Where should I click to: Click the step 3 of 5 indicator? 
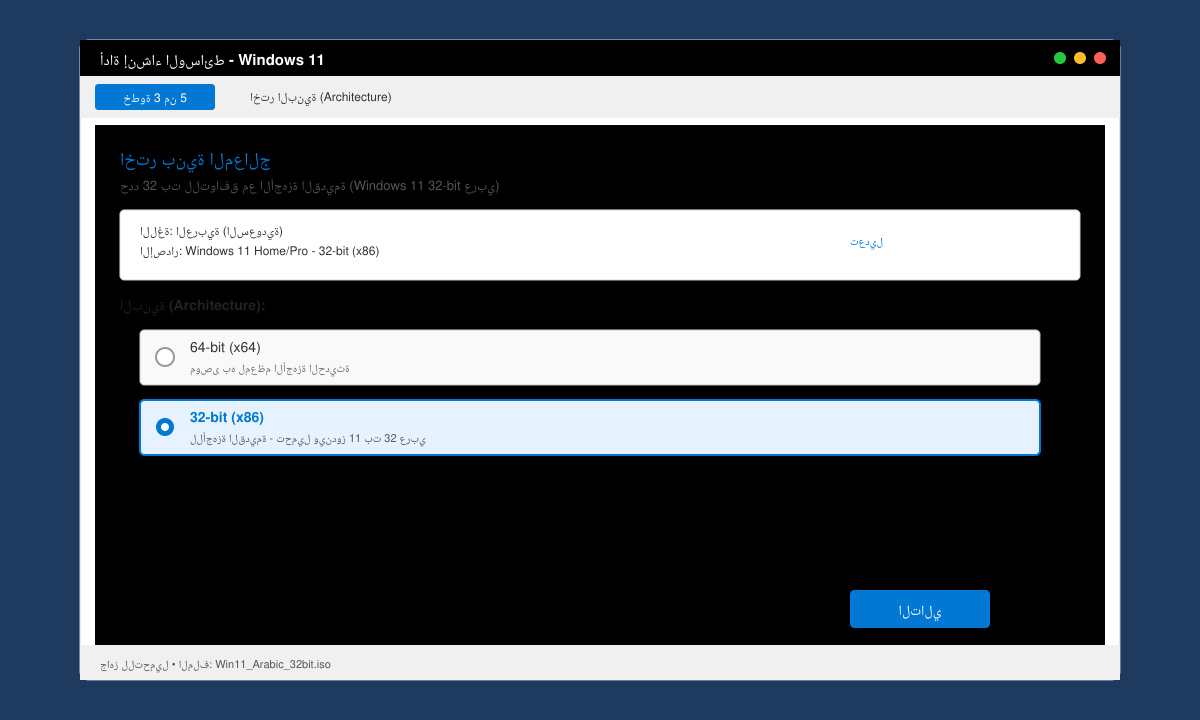click(x=155, y=97)
